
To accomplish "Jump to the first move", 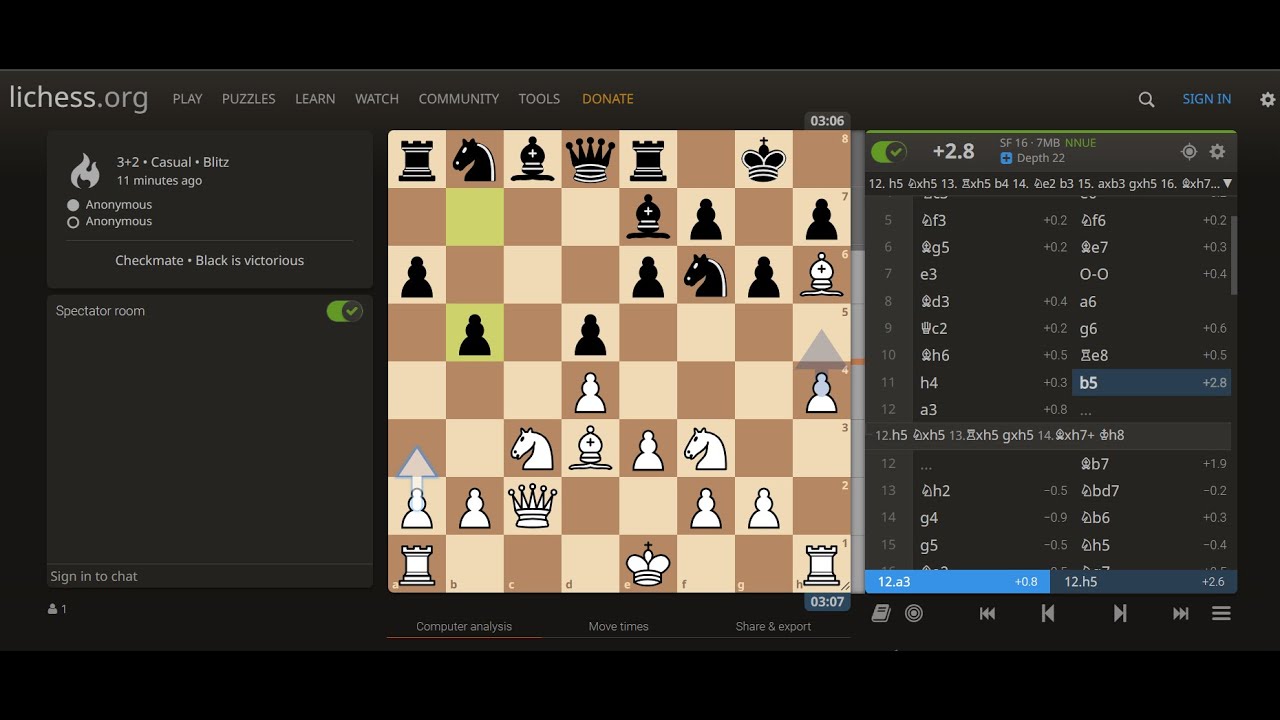I will (x=987, y=614).
